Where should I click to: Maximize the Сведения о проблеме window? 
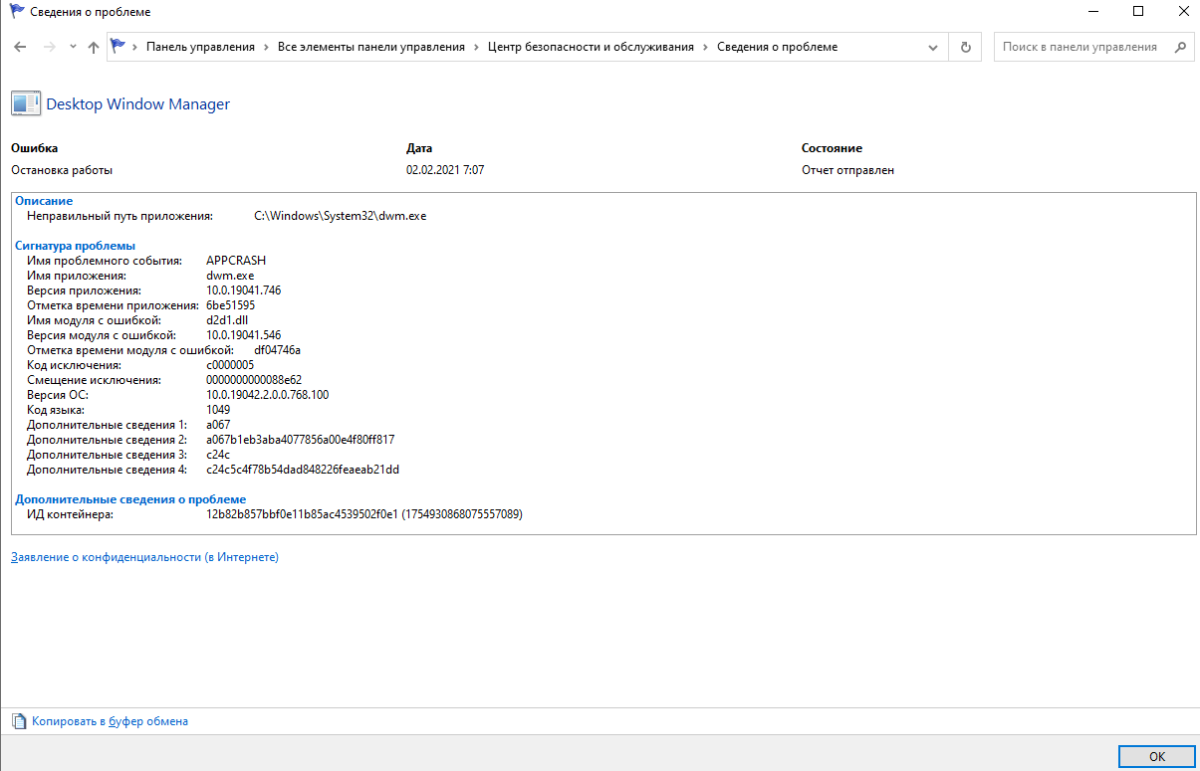coord(1138,11)
